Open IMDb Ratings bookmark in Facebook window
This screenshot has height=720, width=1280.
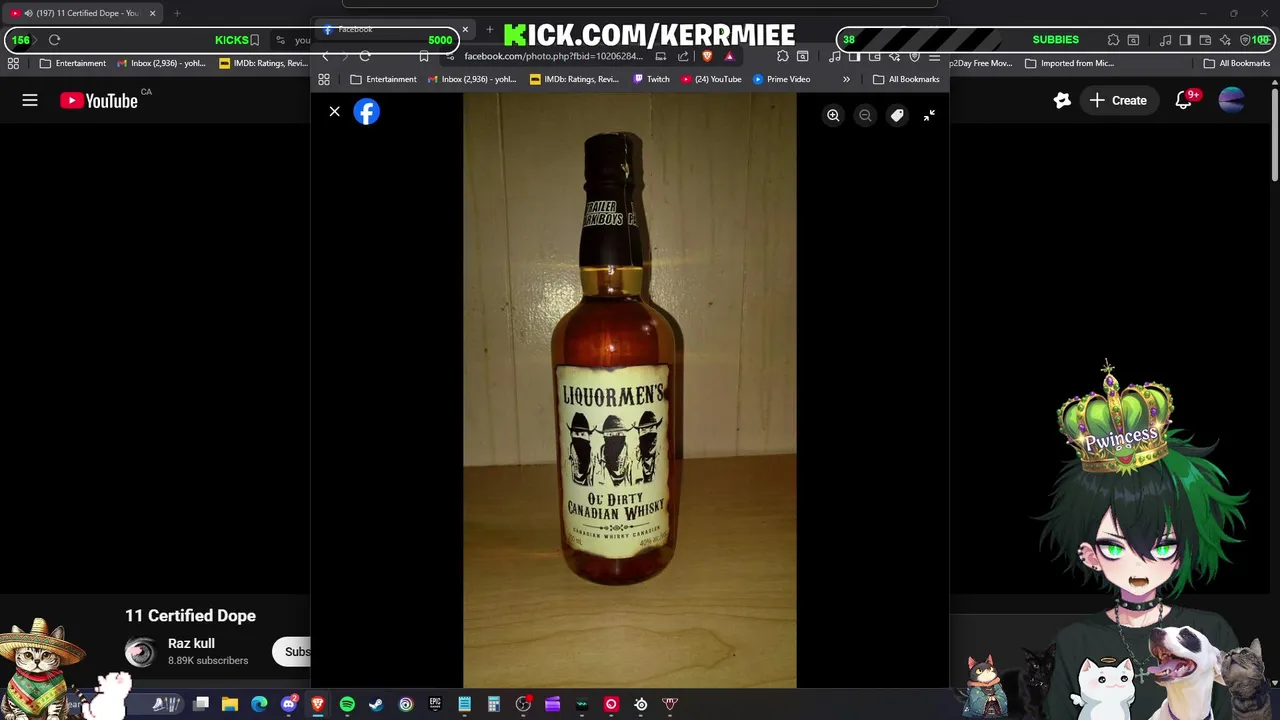[574, 79]
